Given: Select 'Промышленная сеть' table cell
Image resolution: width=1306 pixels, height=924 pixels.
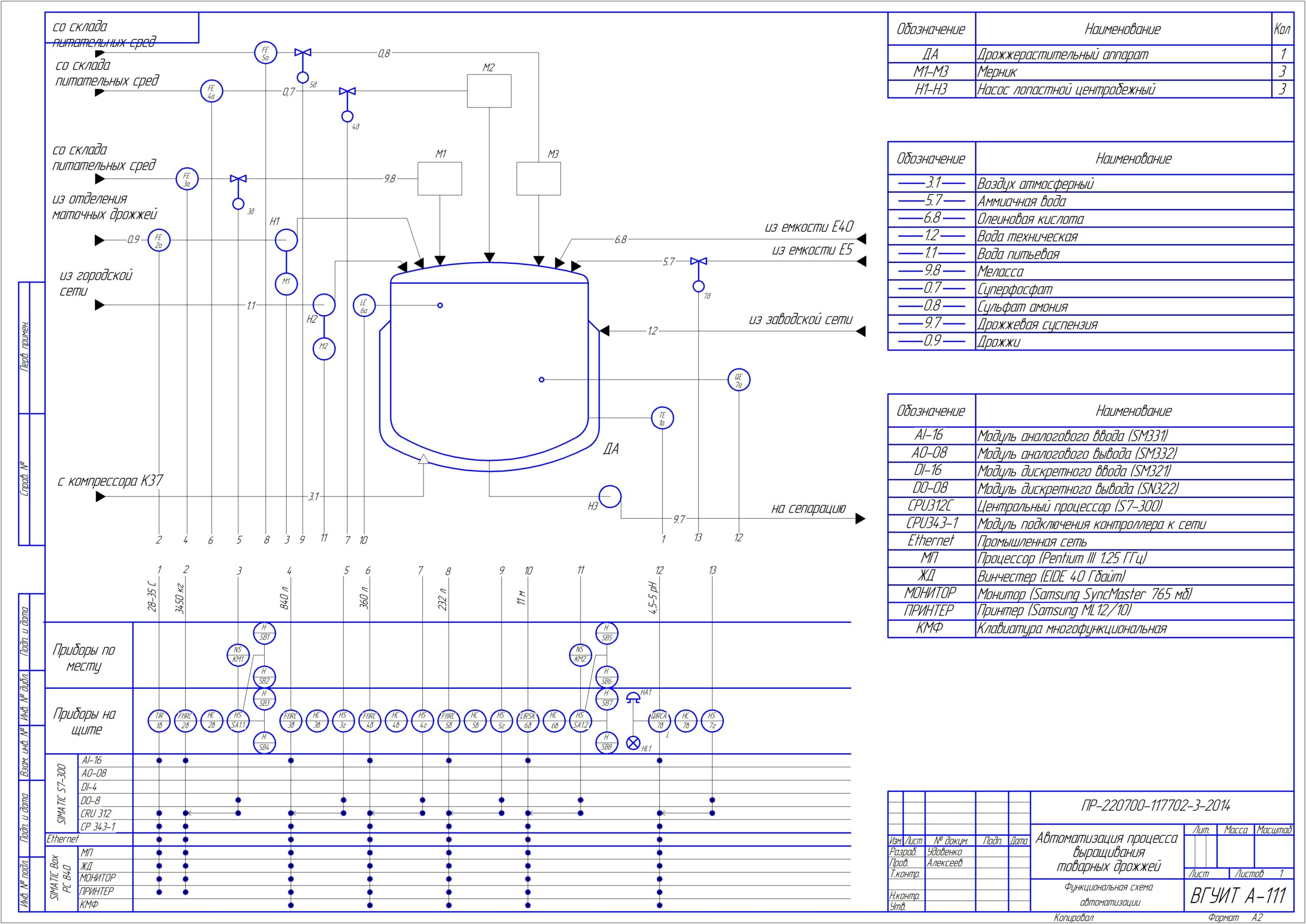Looking at the screenshot, I should (x=1032, y=542).
